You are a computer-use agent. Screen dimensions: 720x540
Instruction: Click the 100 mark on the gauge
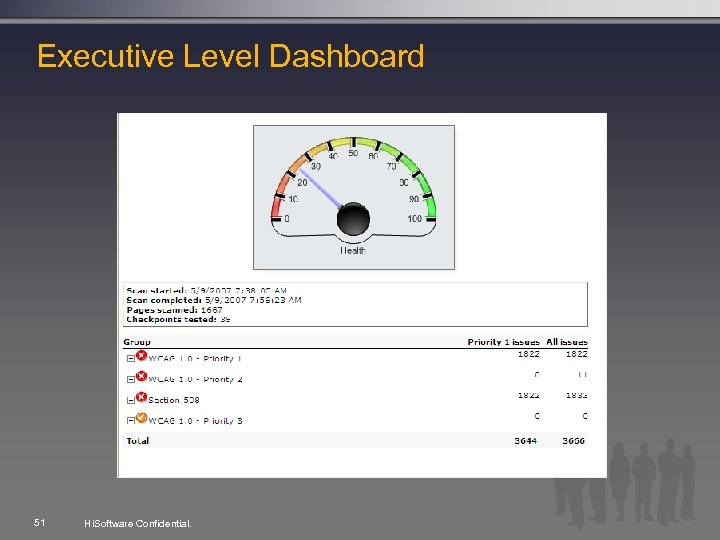[415, 219]
